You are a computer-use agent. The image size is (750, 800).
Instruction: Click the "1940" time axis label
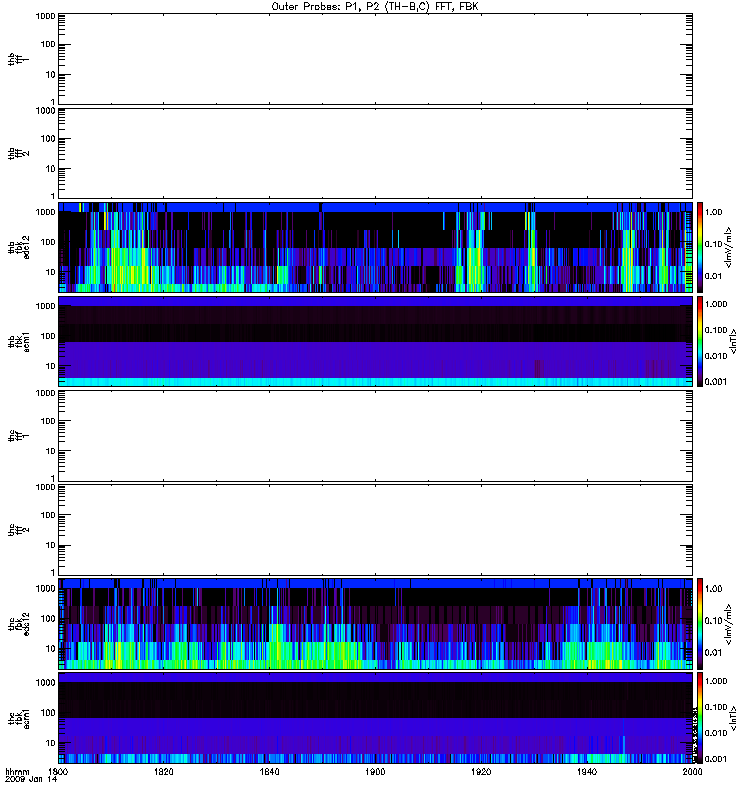coord(587,771)
